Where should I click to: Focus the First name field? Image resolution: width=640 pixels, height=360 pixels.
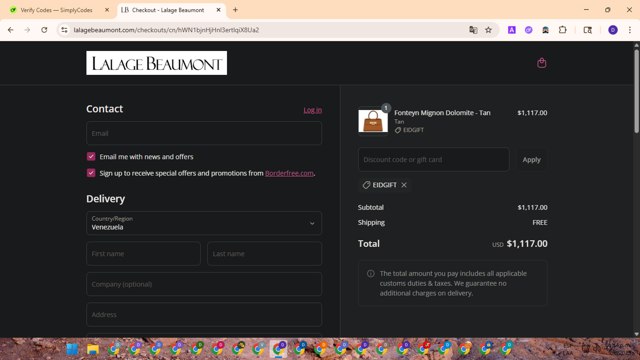point(143,253)
